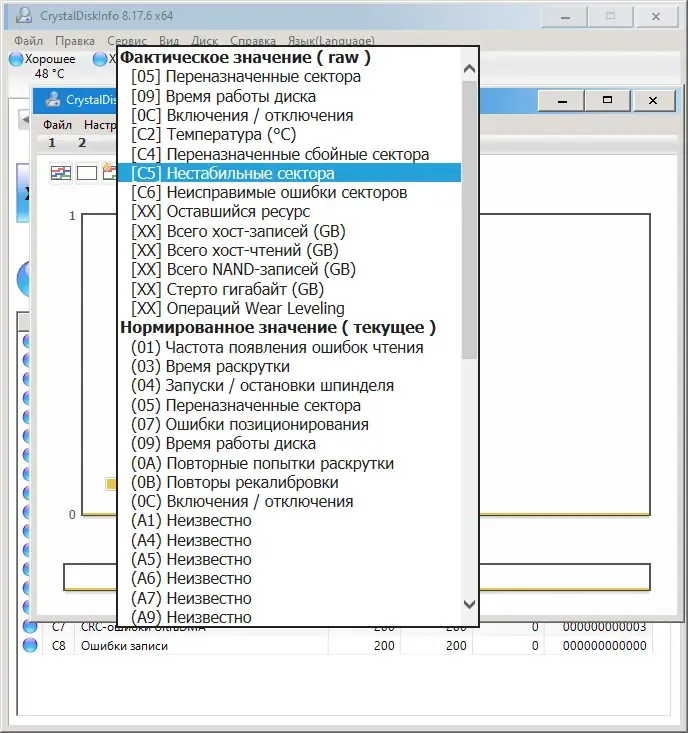Select [0C] Включения / отключения raw item
This screenshot has height=733, width=688.
pos(289,115)
